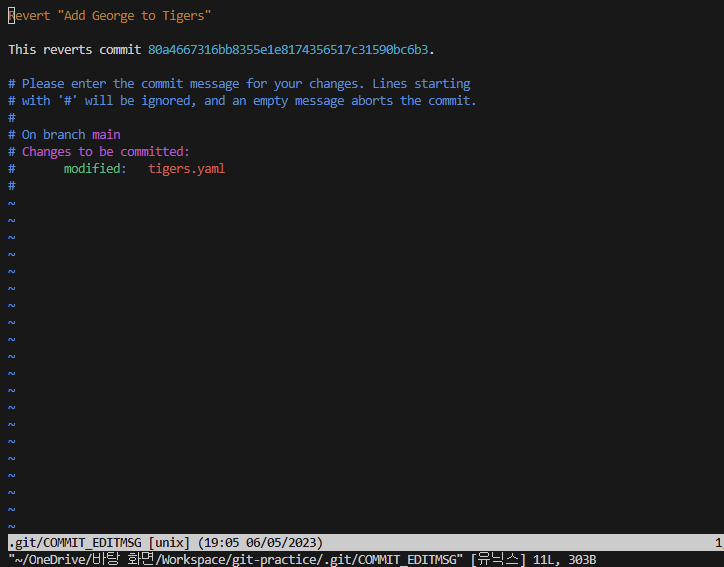This screenshot has height=567, width=724.
Task: Click the text "This reverts commit"
Action: [75, 50]
